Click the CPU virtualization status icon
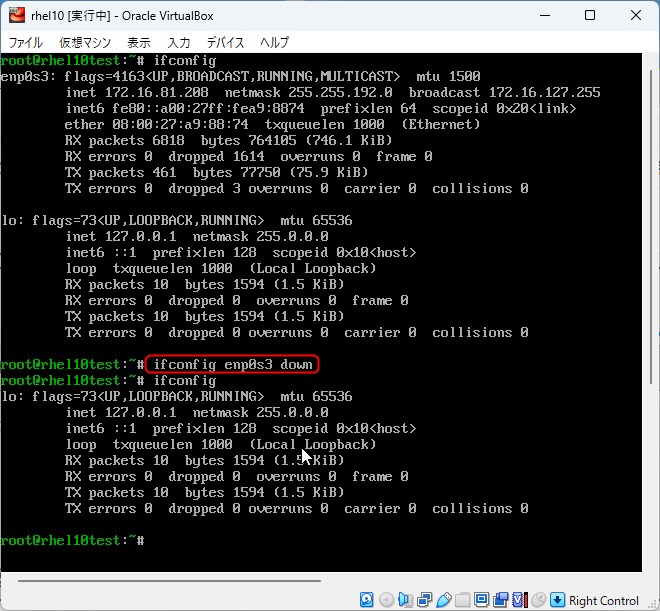This screenshot has height=611, width=660. coord(519,599)
